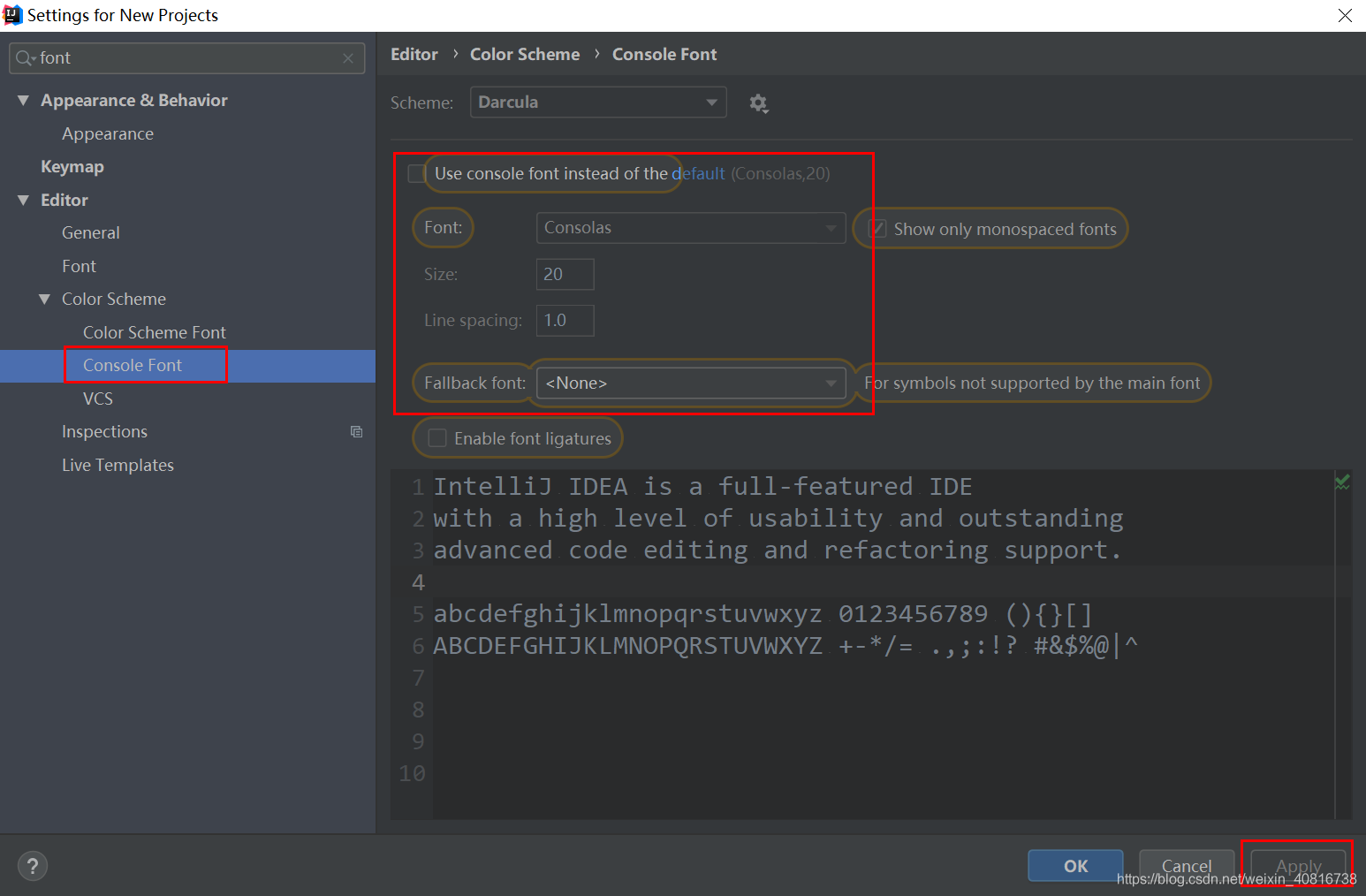Collapse the Editor tree section
The width and height of the screenshot is (1366, 896).
pyautogui.click(x=23, y=201)
